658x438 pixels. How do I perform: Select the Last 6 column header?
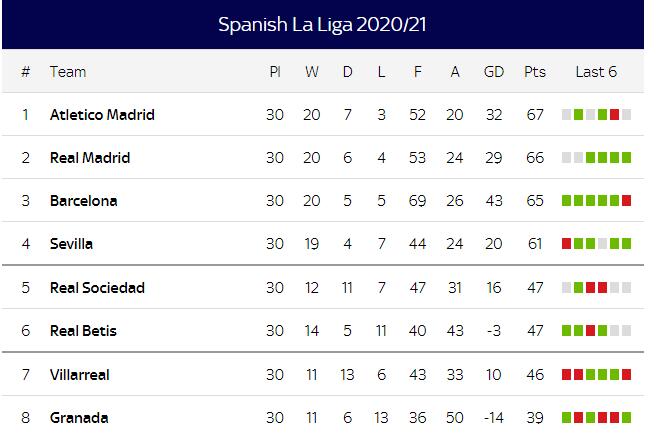click(596, 72)
